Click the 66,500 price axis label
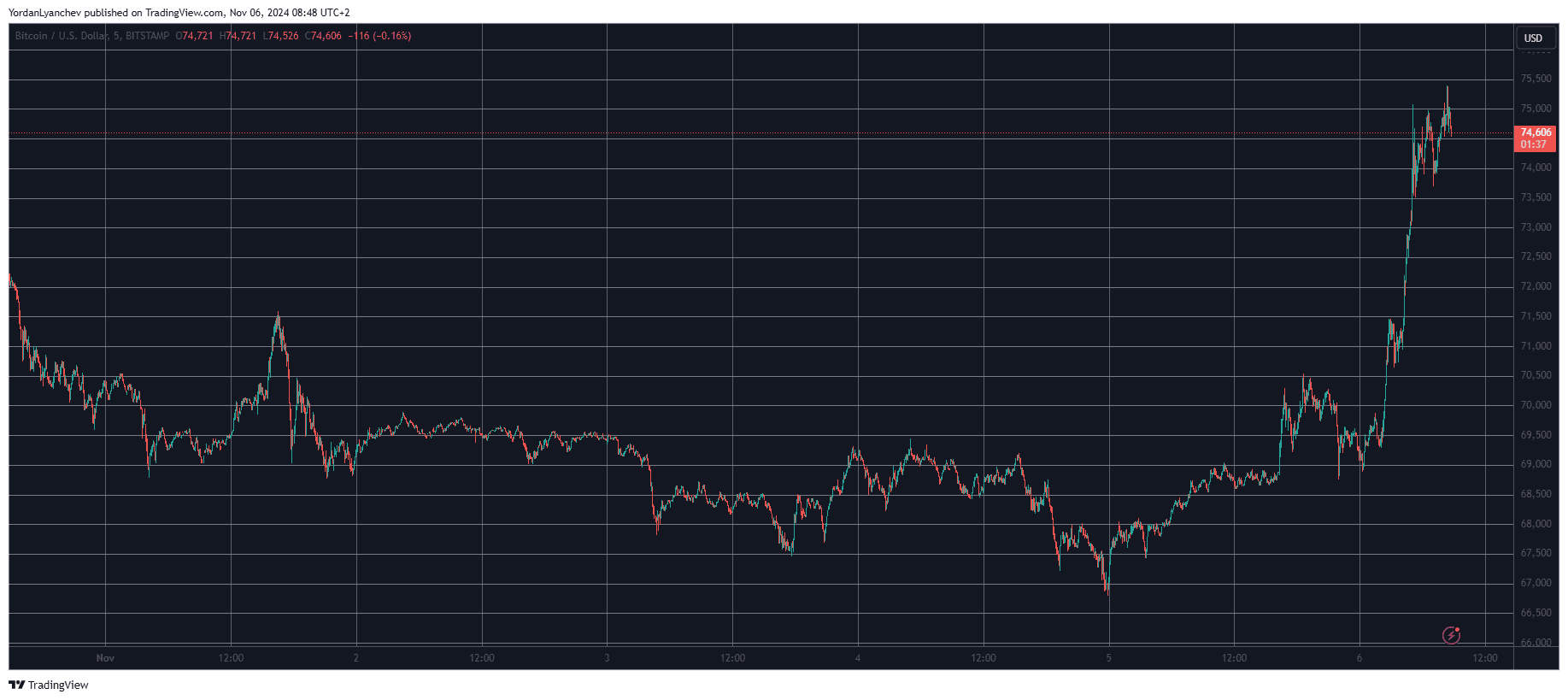Screen dimensions: 1568x700 1536,613
